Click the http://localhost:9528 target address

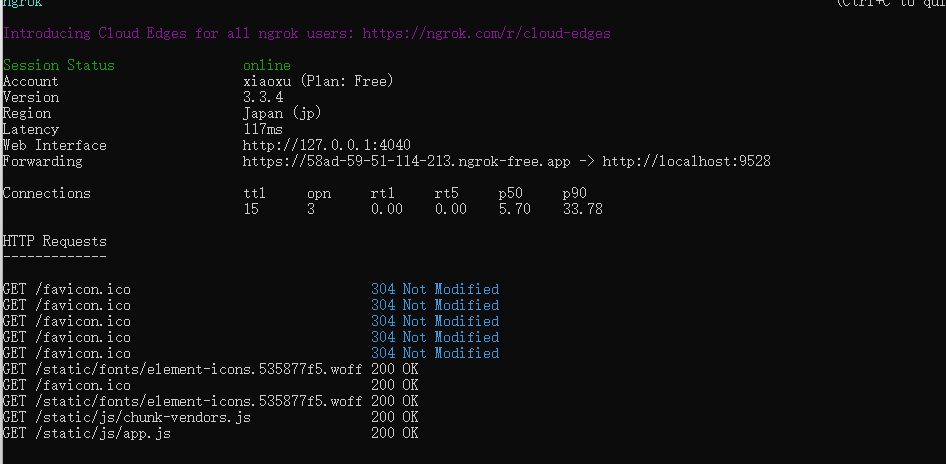(x=685, y=161)
